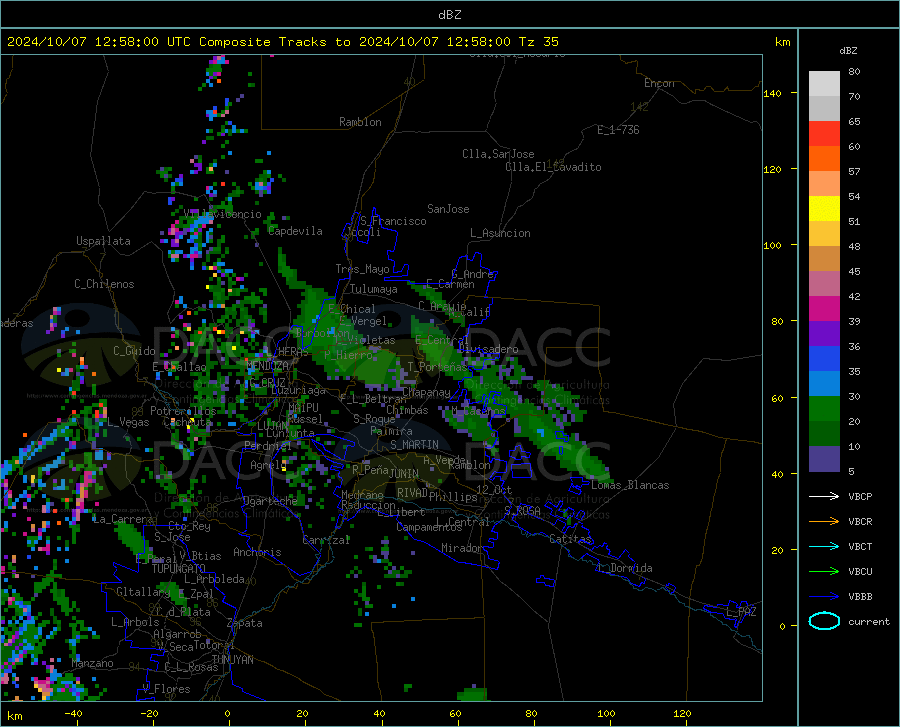The width and height of the screenshot is (900, 727).
Task: Click the cyan VBCT arrow legend icon
Action: (824, 546)
